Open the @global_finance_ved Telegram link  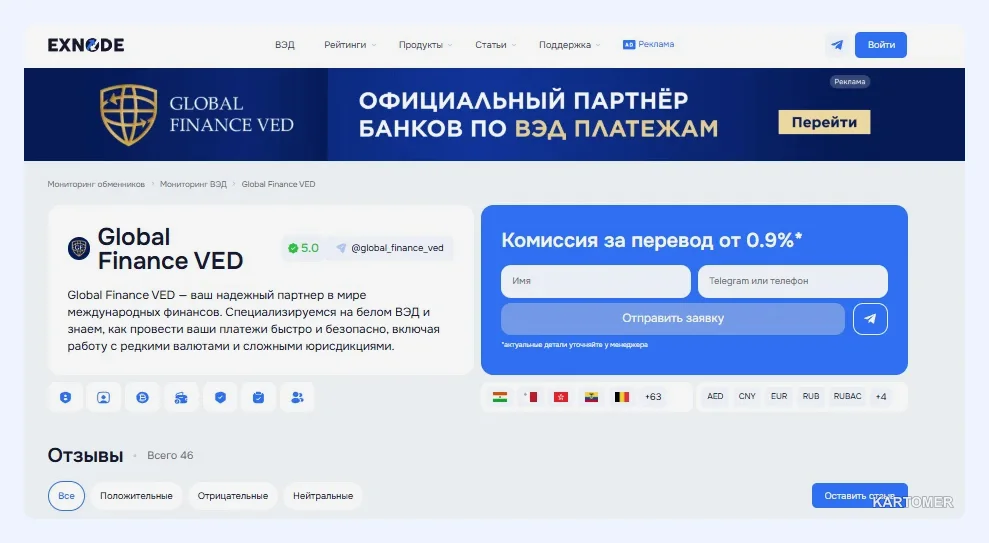pyautogui.click(x=391, y=248)
